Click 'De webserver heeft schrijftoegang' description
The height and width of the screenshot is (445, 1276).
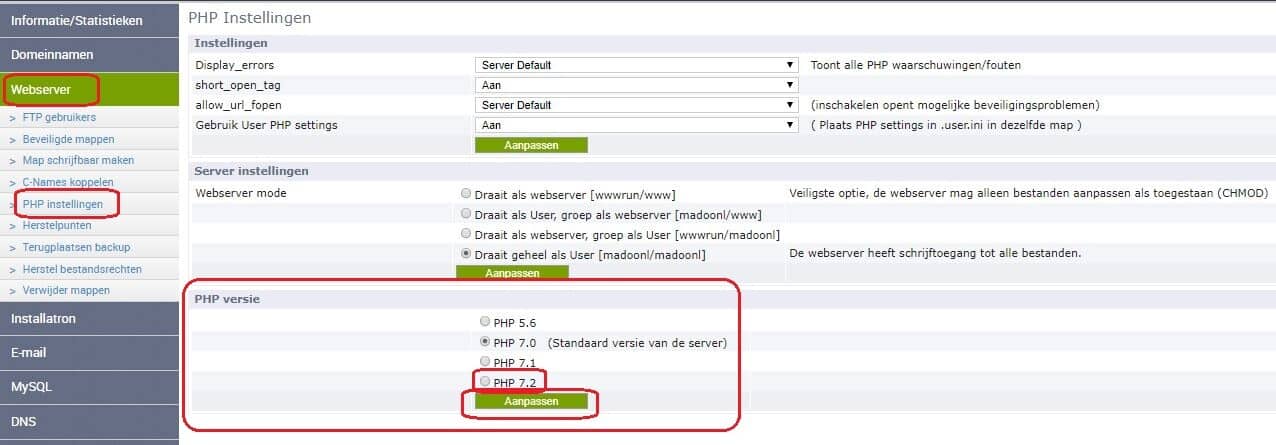936,254
